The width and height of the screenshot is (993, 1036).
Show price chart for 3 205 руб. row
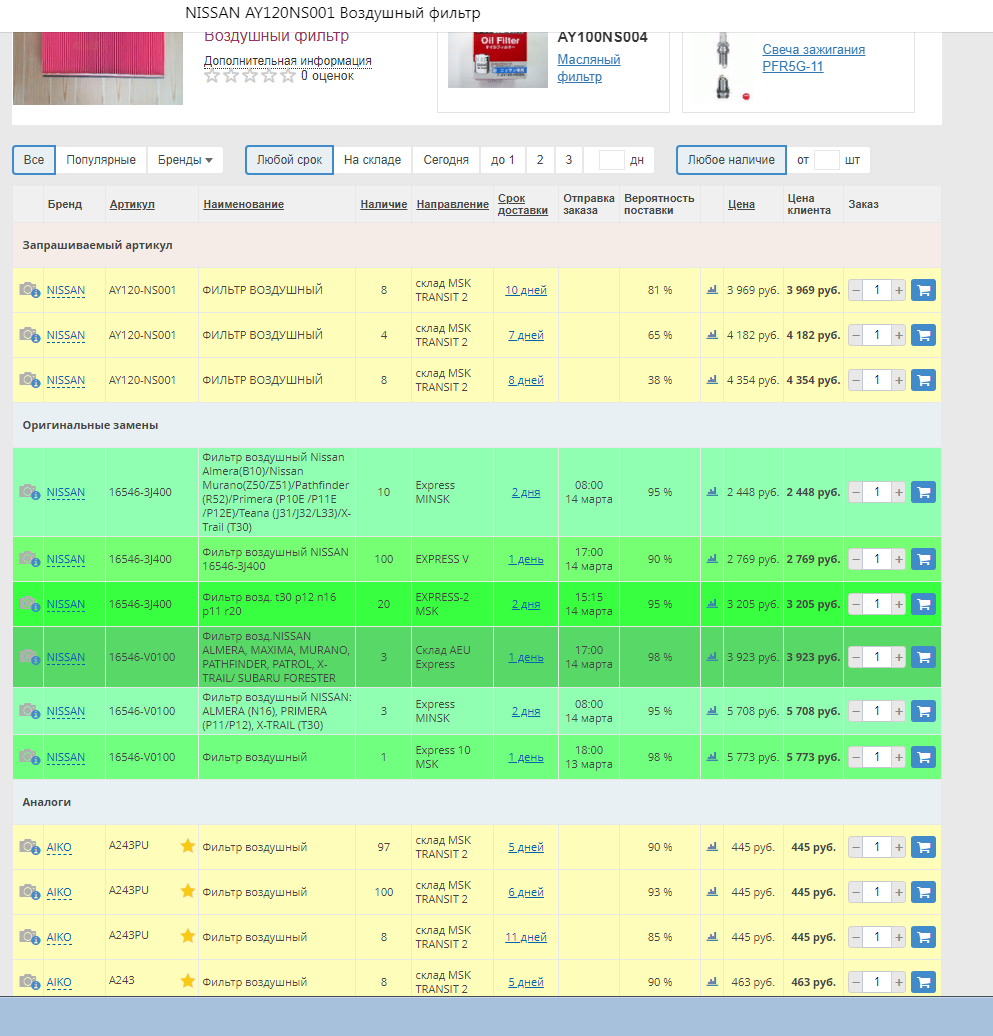coord(712,604)
